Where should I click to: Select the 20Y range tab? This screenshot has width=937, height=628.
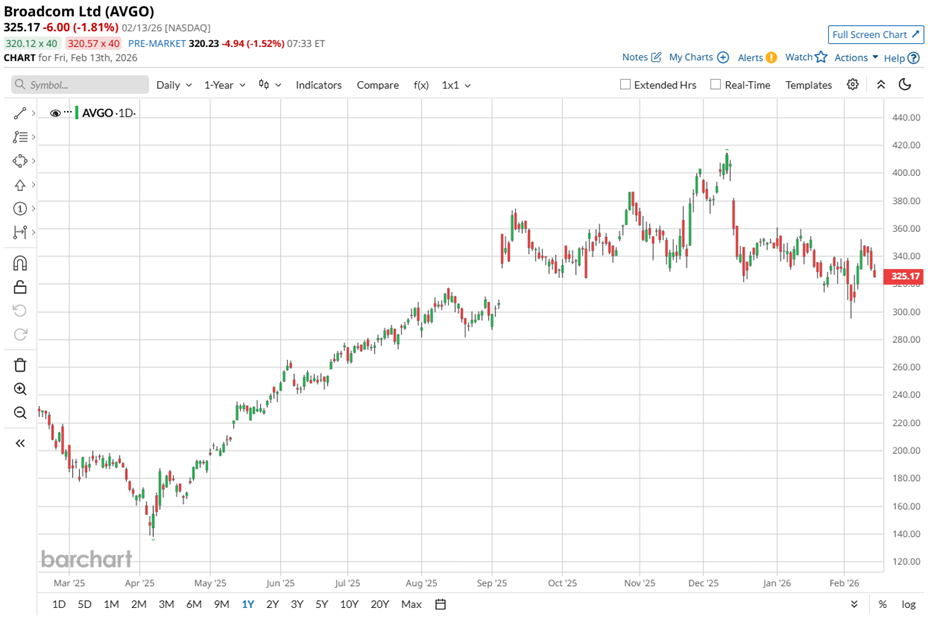379,604
